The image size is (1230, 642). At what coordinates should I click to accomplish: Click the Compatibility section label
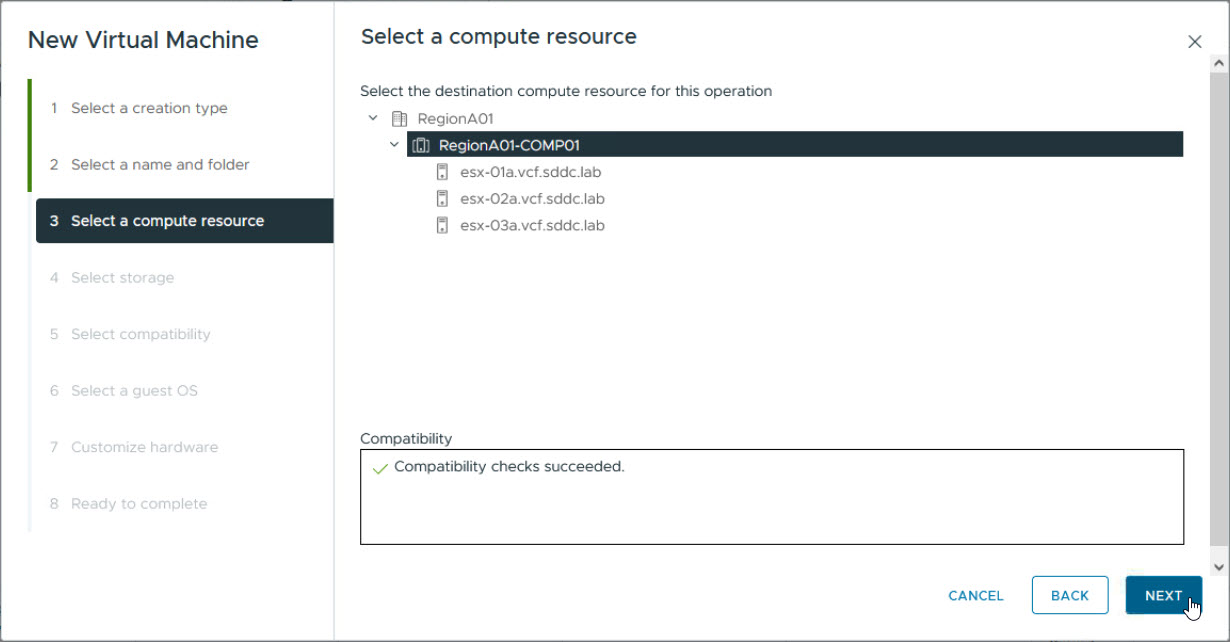pyautogui.click(x=406, y=439)
